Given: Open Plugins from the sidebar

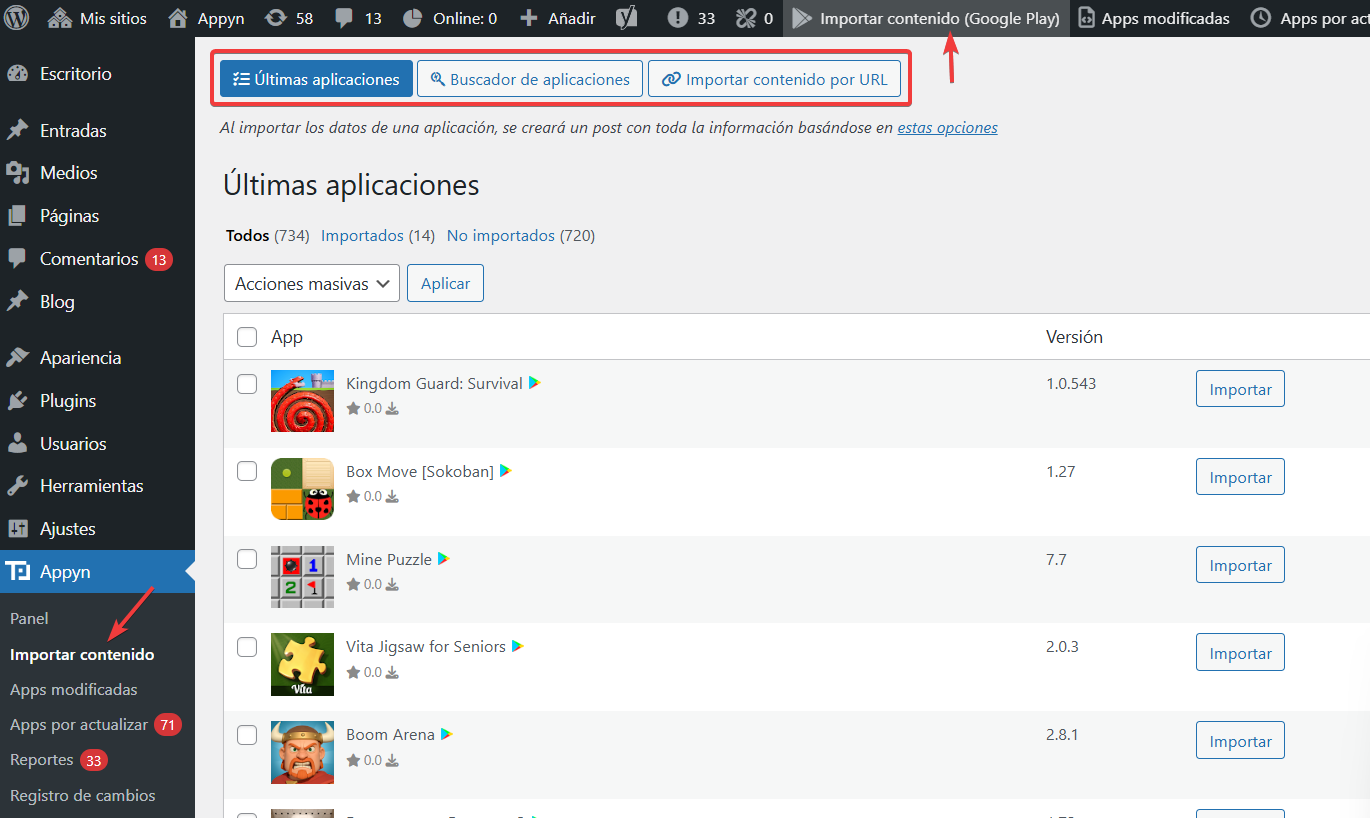Looking at the screenshot, I should click(67, 401).
